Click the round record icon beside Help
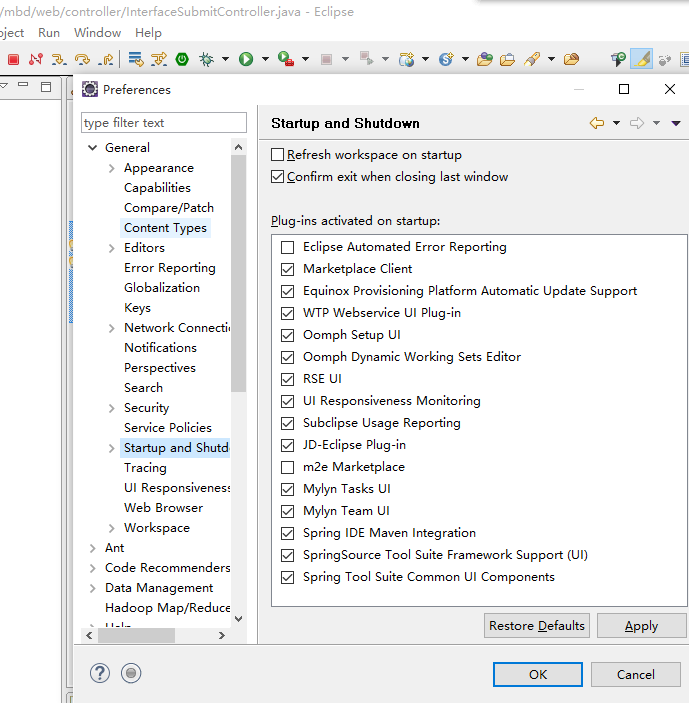This screenshot has width=689, height=703. click(131, 673)
